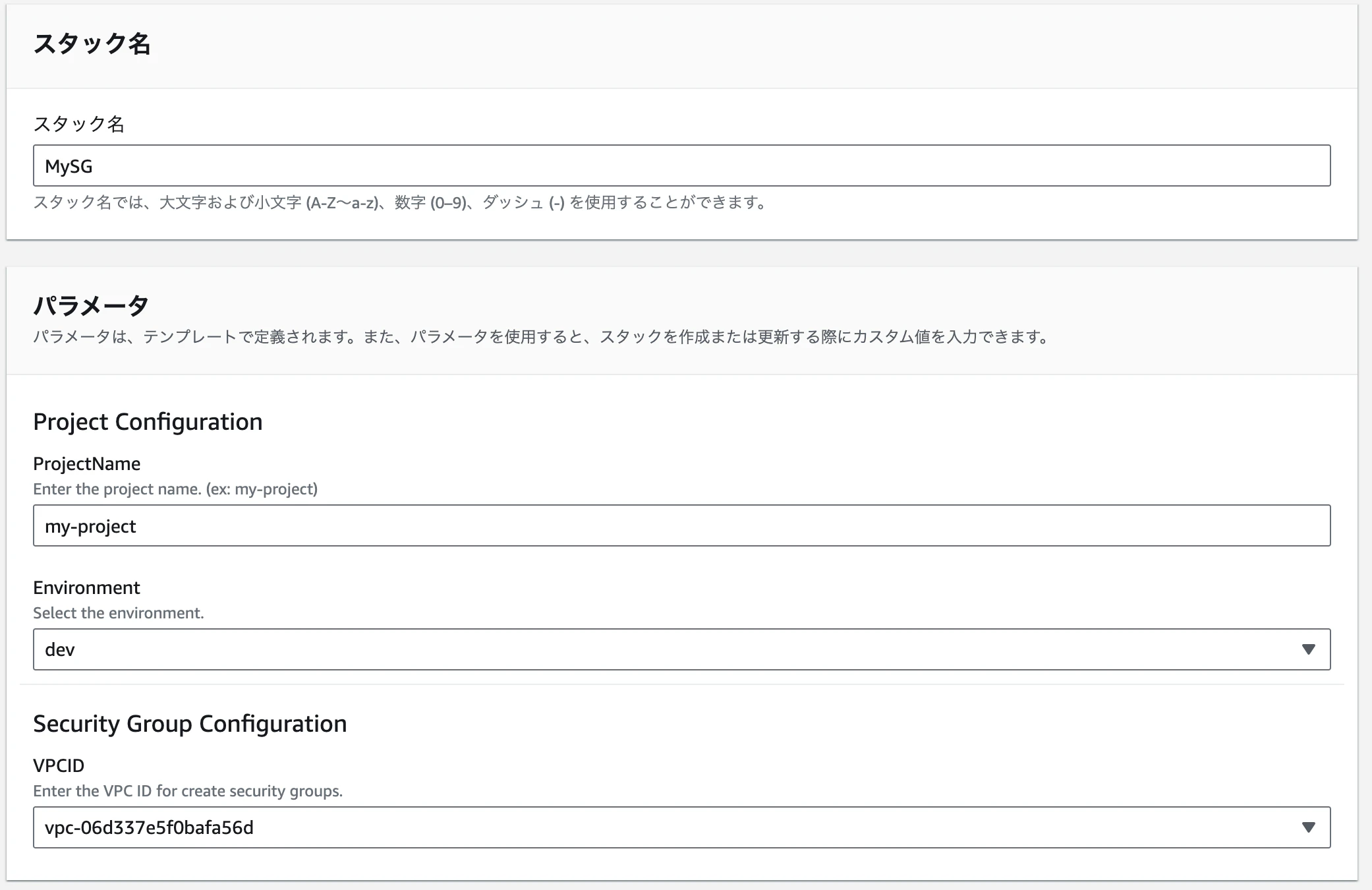Select the スタック名 section heading
Screen dimensions: 1372x890
pyautogui.click(x=92, y=44)
